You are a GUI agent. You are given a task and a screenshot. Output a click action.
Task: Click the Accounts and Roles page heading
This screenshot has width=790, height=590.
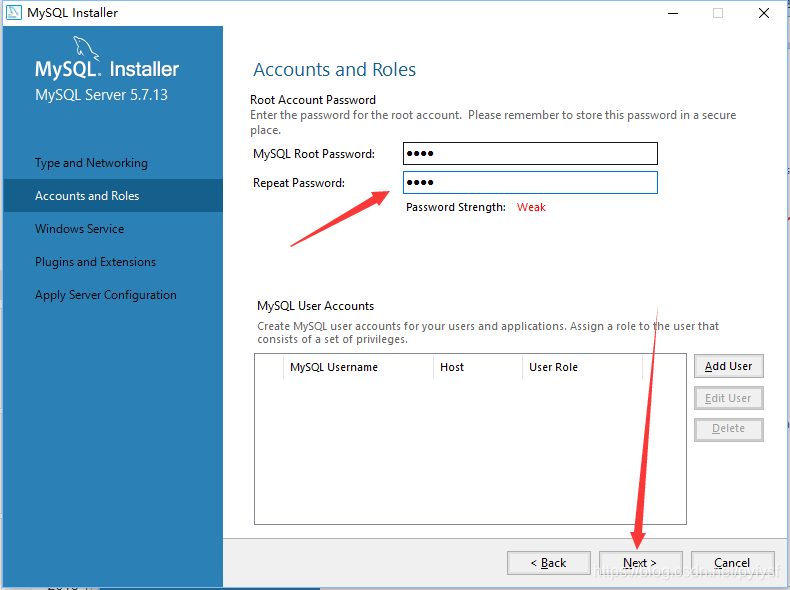tap(335, 70)
